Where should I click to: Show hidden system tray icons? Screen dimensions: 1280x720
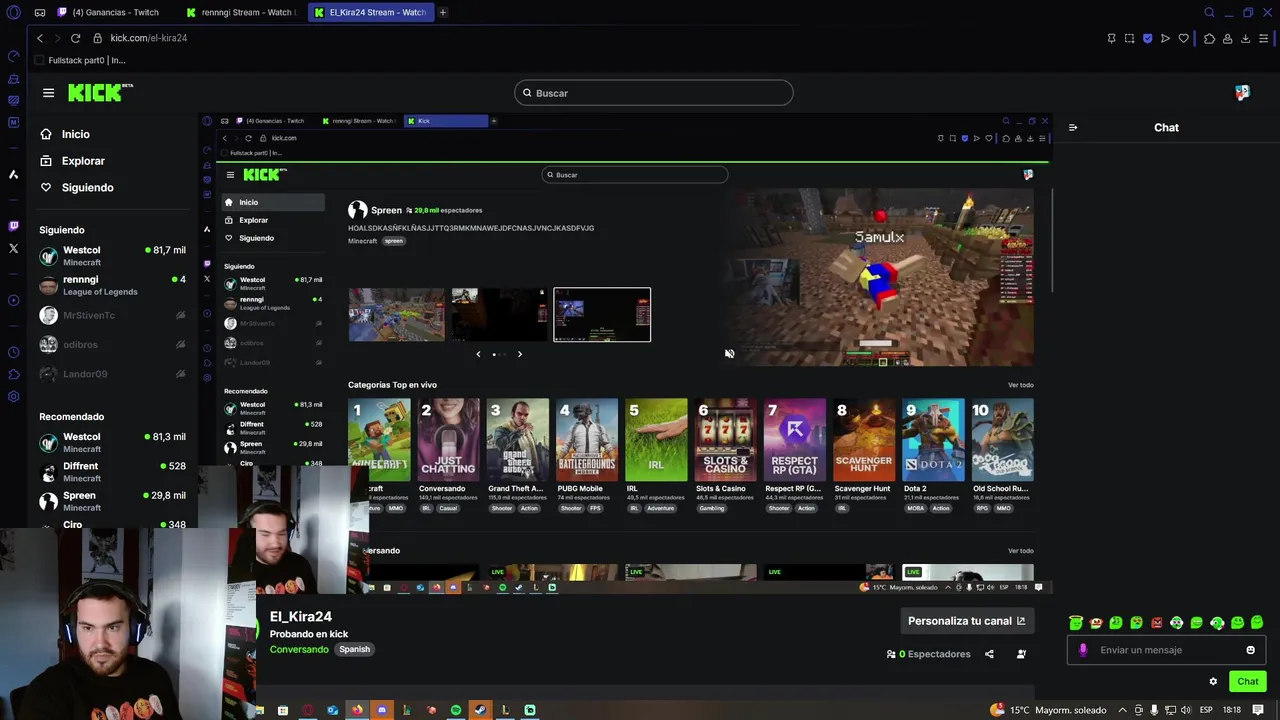point(1122,710)
